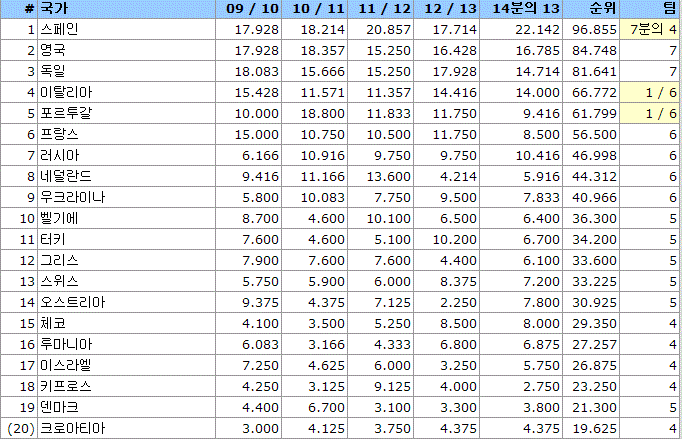
Task: Click the 46.998 total value
Action: point(594,155)
